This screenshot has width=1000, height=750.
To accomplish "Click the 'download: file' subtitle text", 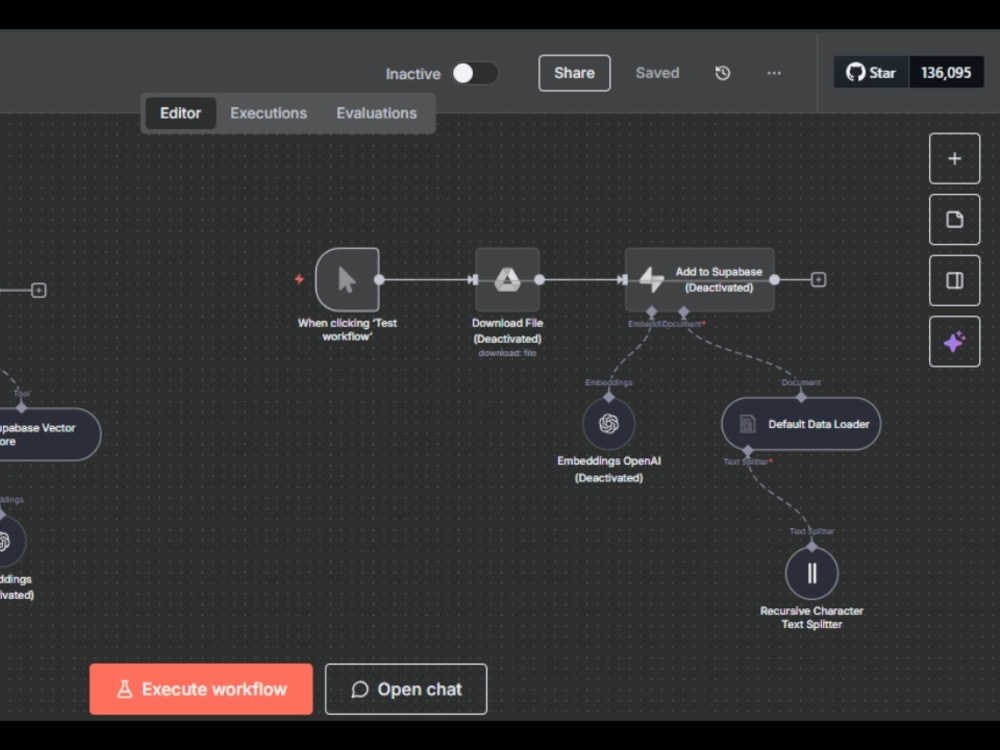I will 507,353.
